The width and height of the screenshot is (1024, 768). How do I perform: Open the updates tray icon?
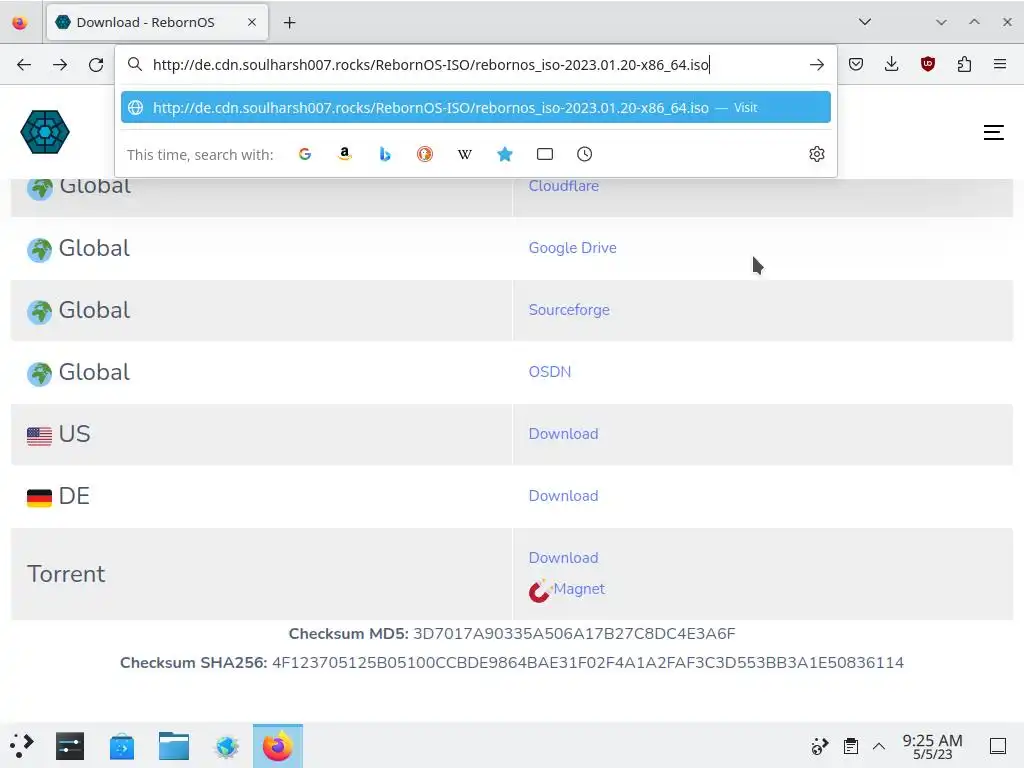(820, 746)
